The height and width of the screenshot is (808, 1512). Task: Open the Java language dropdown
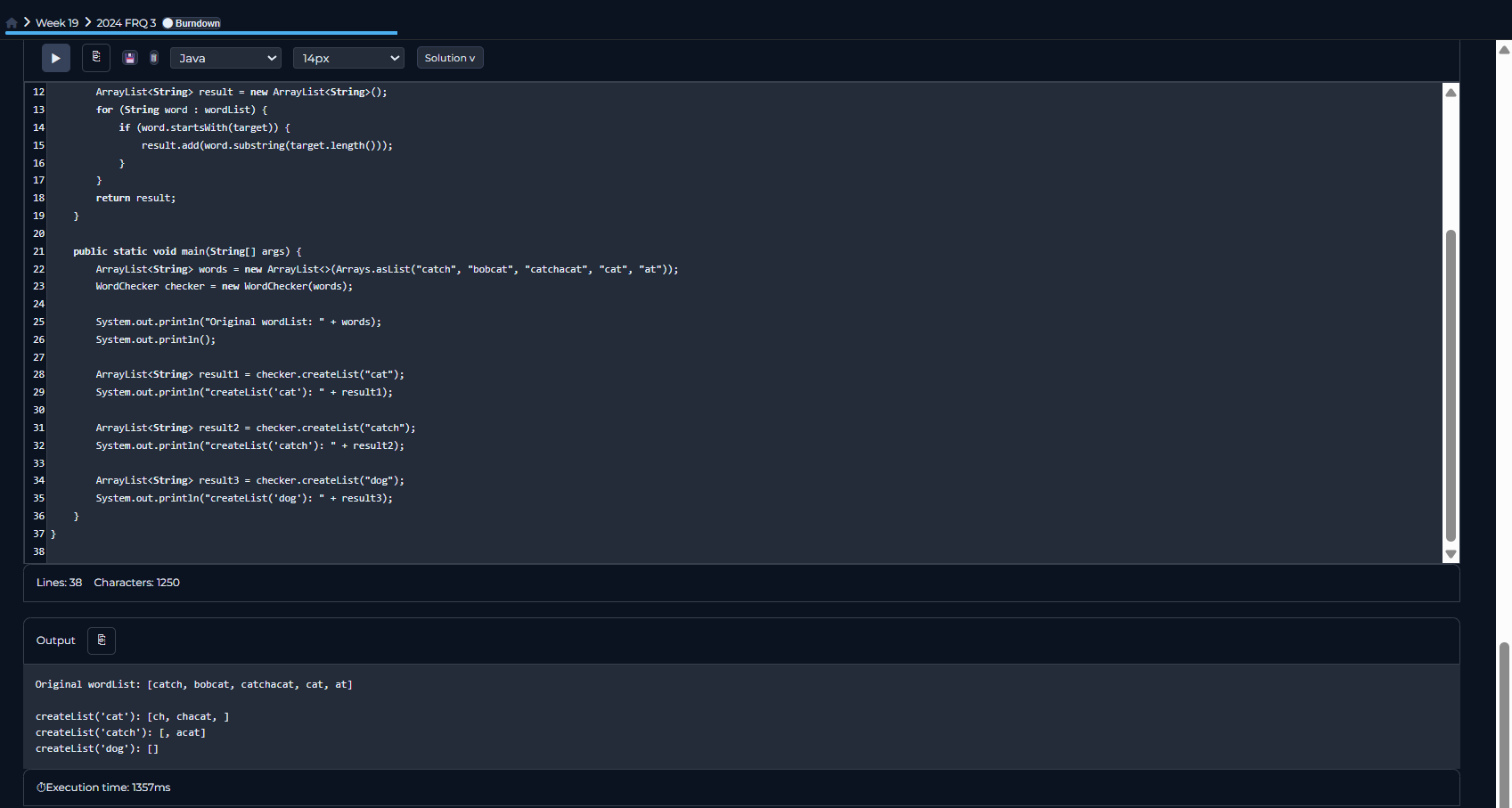[x=225, y=58]
